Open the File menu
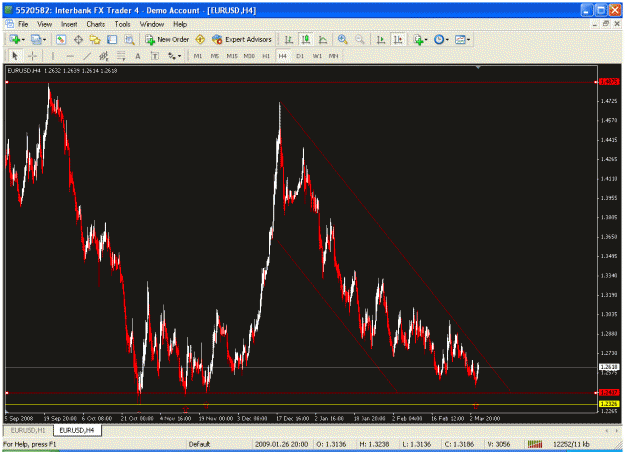 [x=23, y=24]
